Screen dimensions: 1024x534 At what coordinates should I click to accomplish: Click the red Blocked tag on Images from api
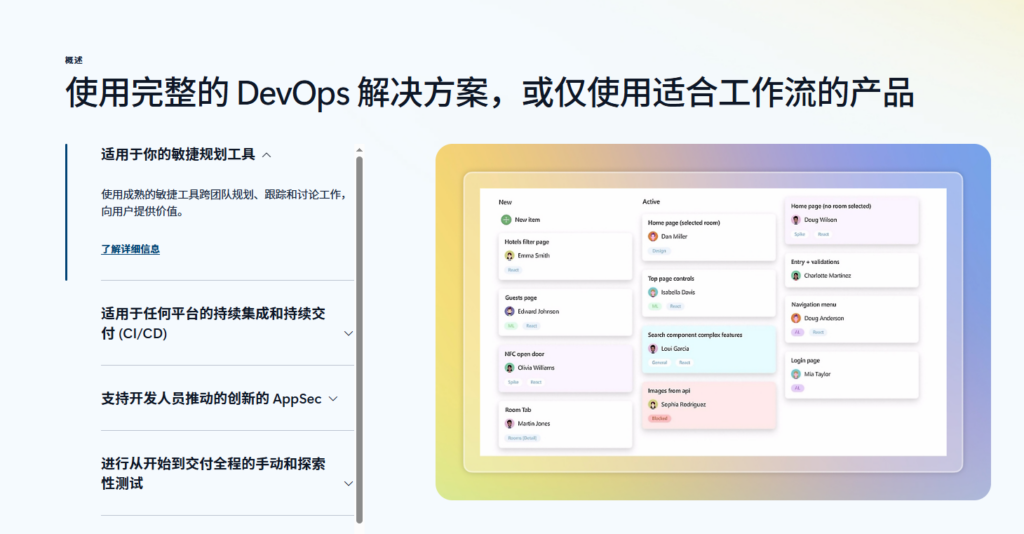click(x=660, y=418)
